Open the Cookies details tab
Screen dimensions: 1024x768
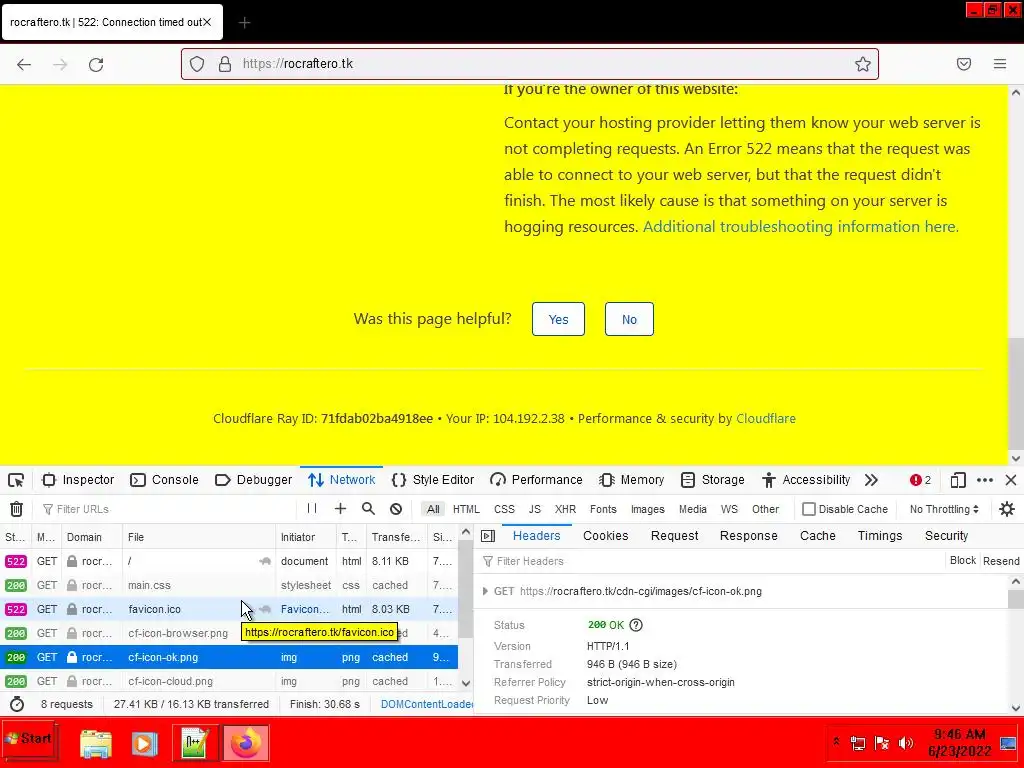(605, 536)
